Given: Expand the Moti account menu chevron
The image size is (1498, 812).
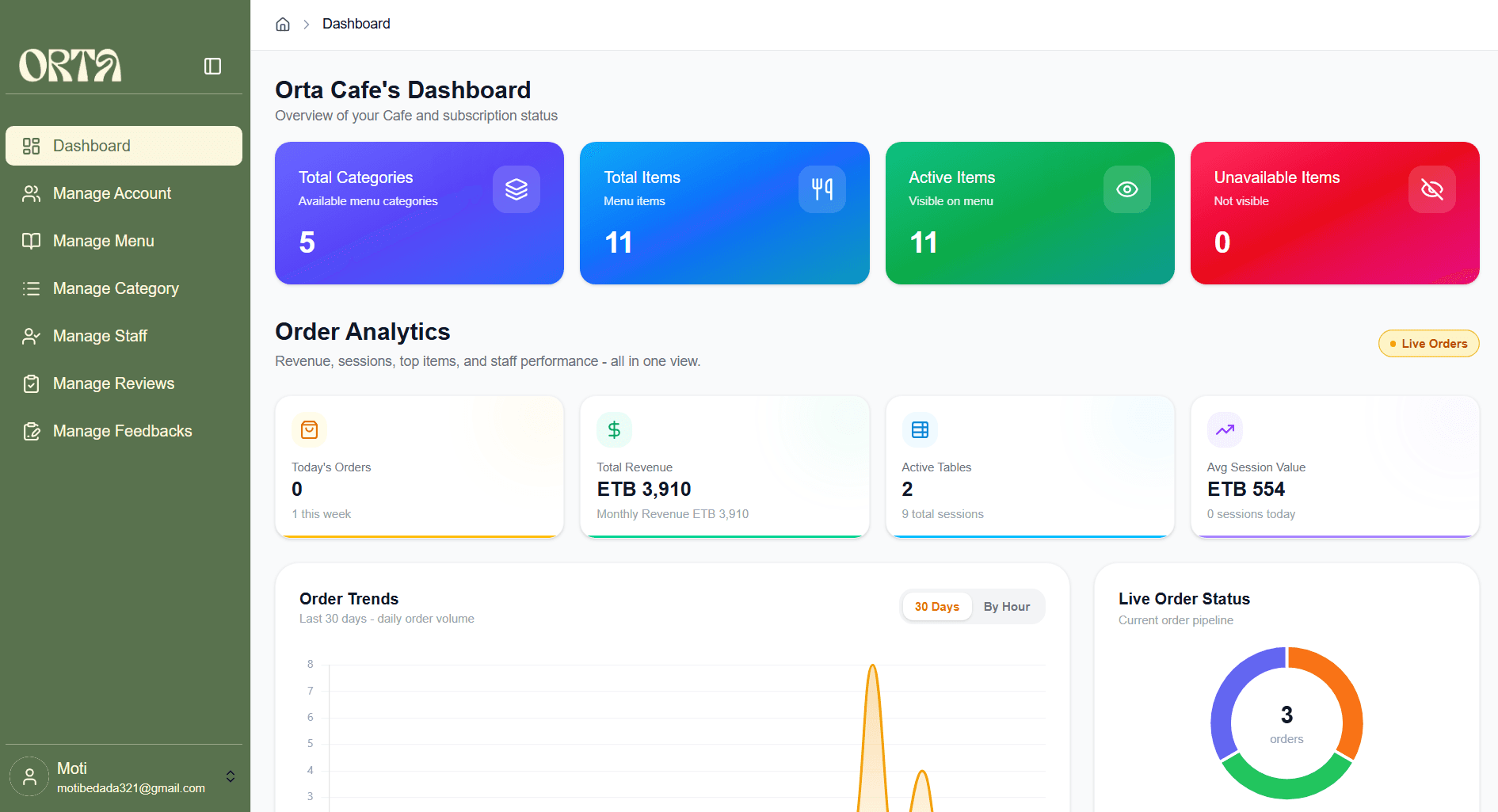Looking at the screenshot, I should [231, 776].
